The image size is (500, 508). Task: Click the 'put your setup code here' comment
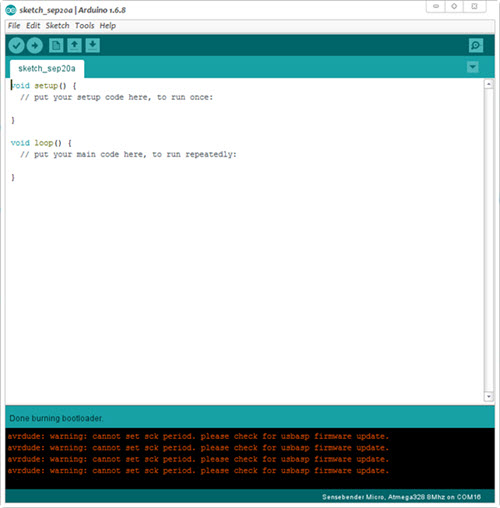click(116, 97)
